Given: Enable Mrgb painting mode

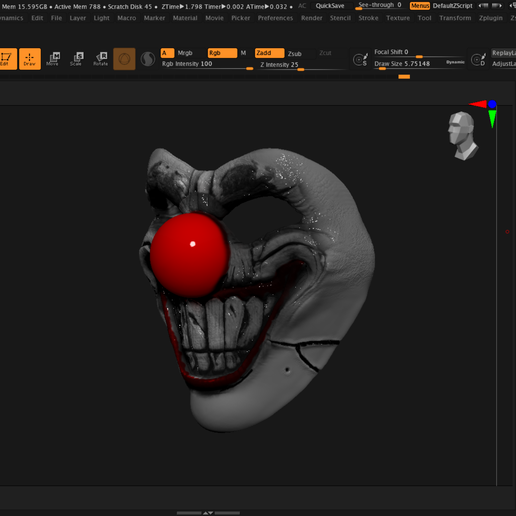Looking at the screenshot, I should point(185,53).
